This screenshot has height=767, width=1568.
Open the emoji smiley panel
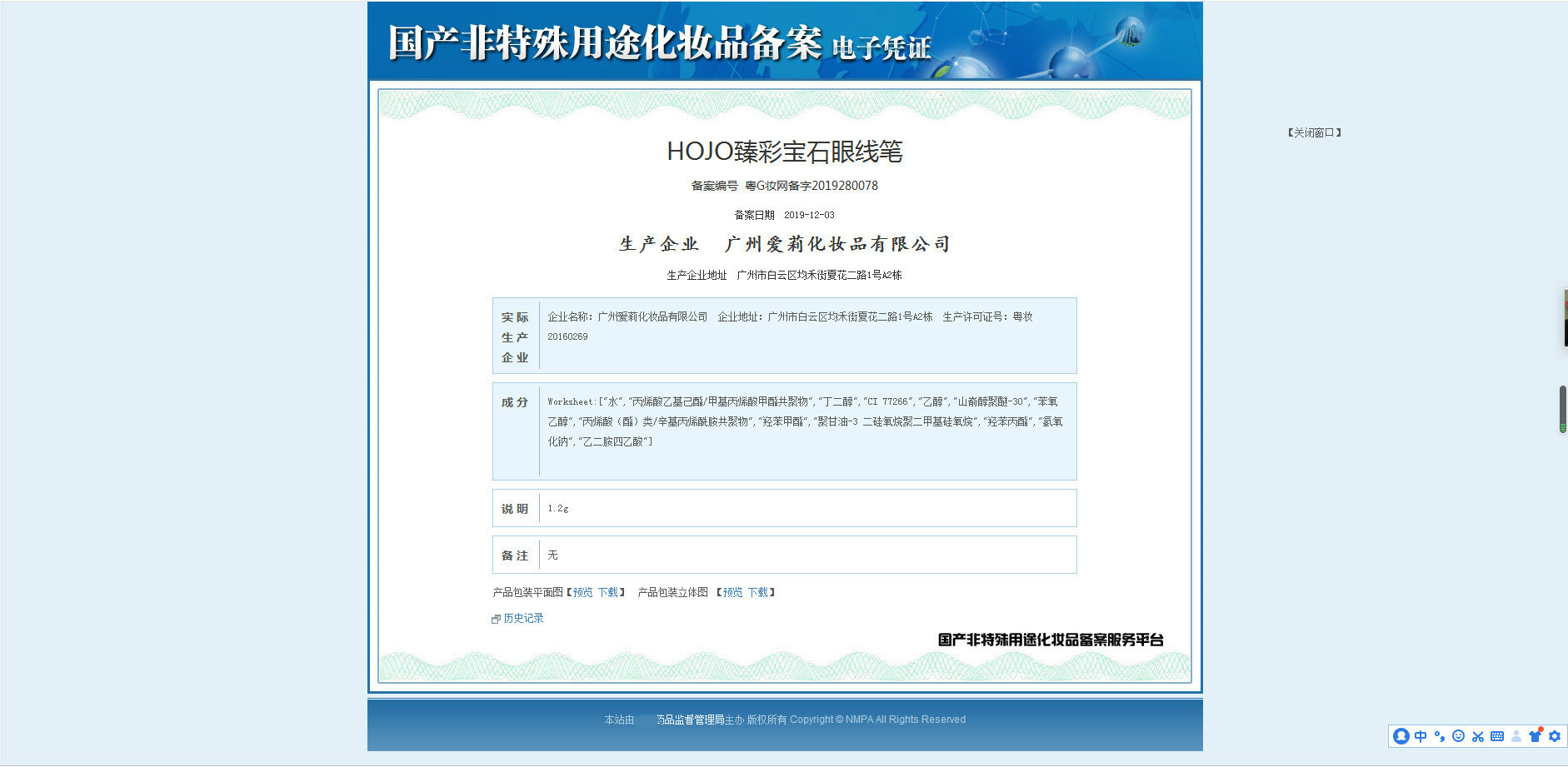click(x=1458, y=736)
